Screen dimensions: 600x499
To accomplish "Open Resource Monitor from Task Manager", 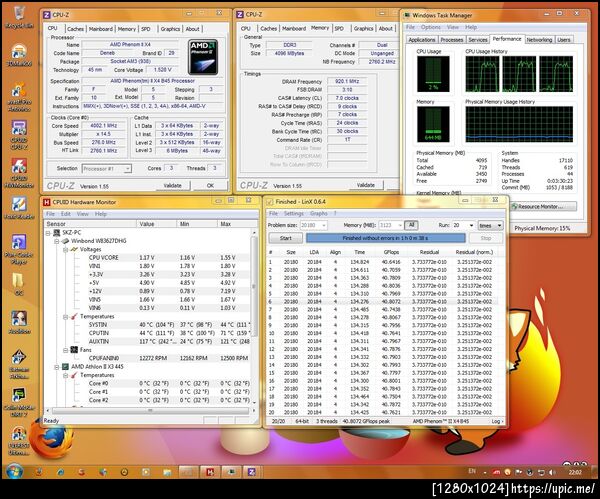I will [x=543, y=207].
